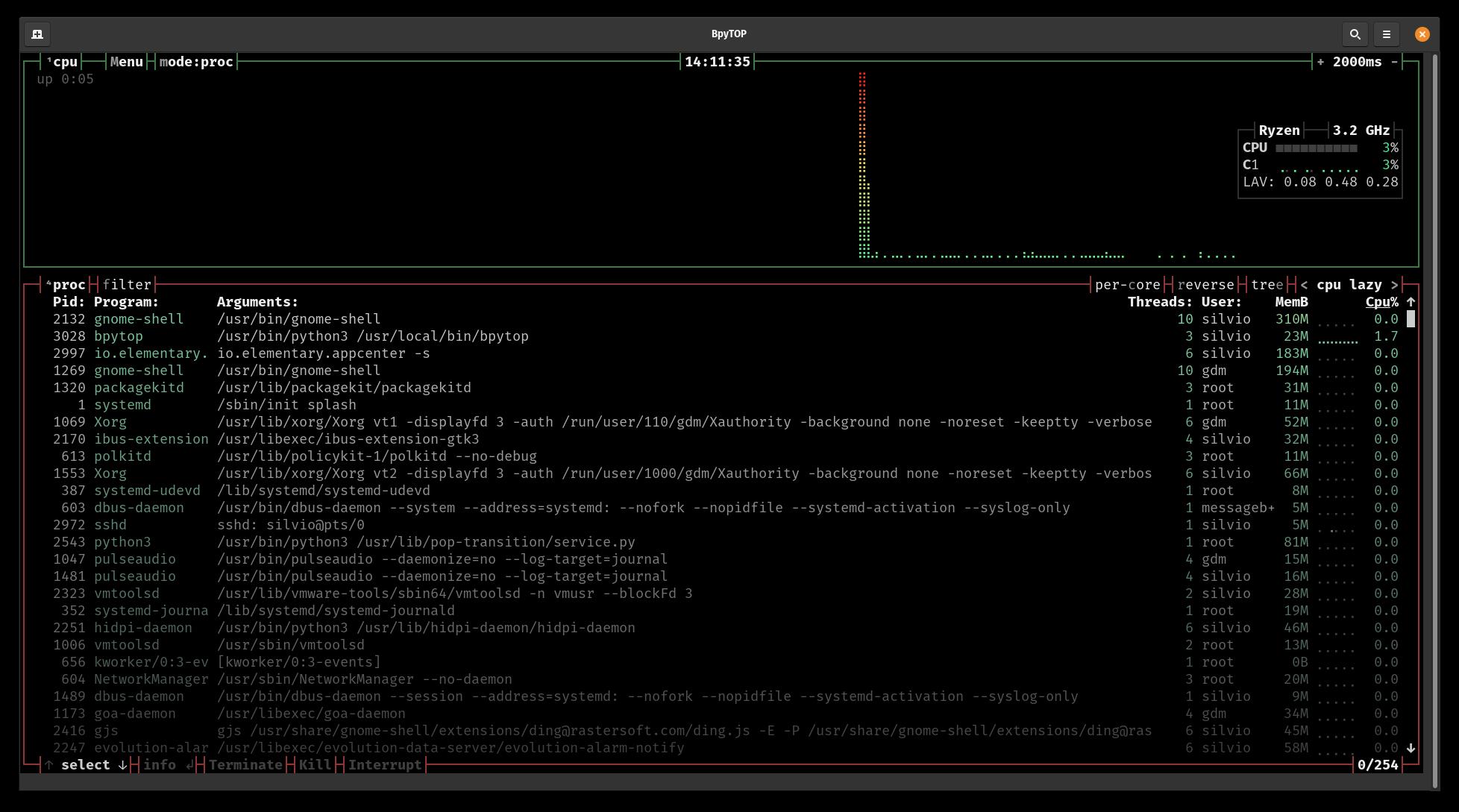The image size is (1459, 812).
Task: Click the Cpu% column header
Action: click(1382, 302)
